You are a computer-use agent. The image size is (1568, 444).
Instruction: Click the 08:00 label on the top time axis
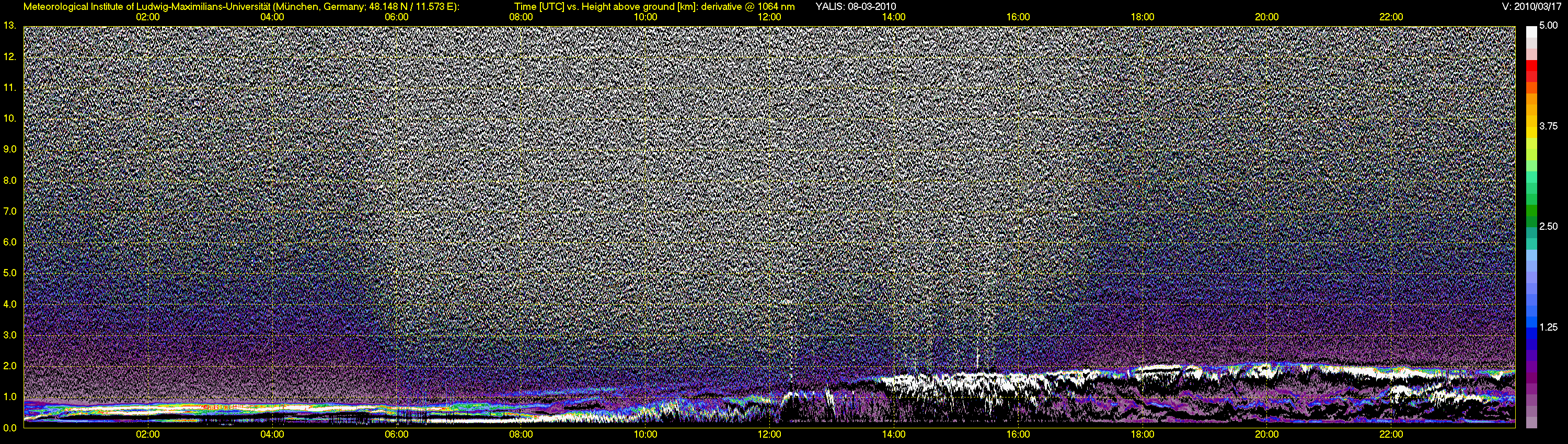521,17
